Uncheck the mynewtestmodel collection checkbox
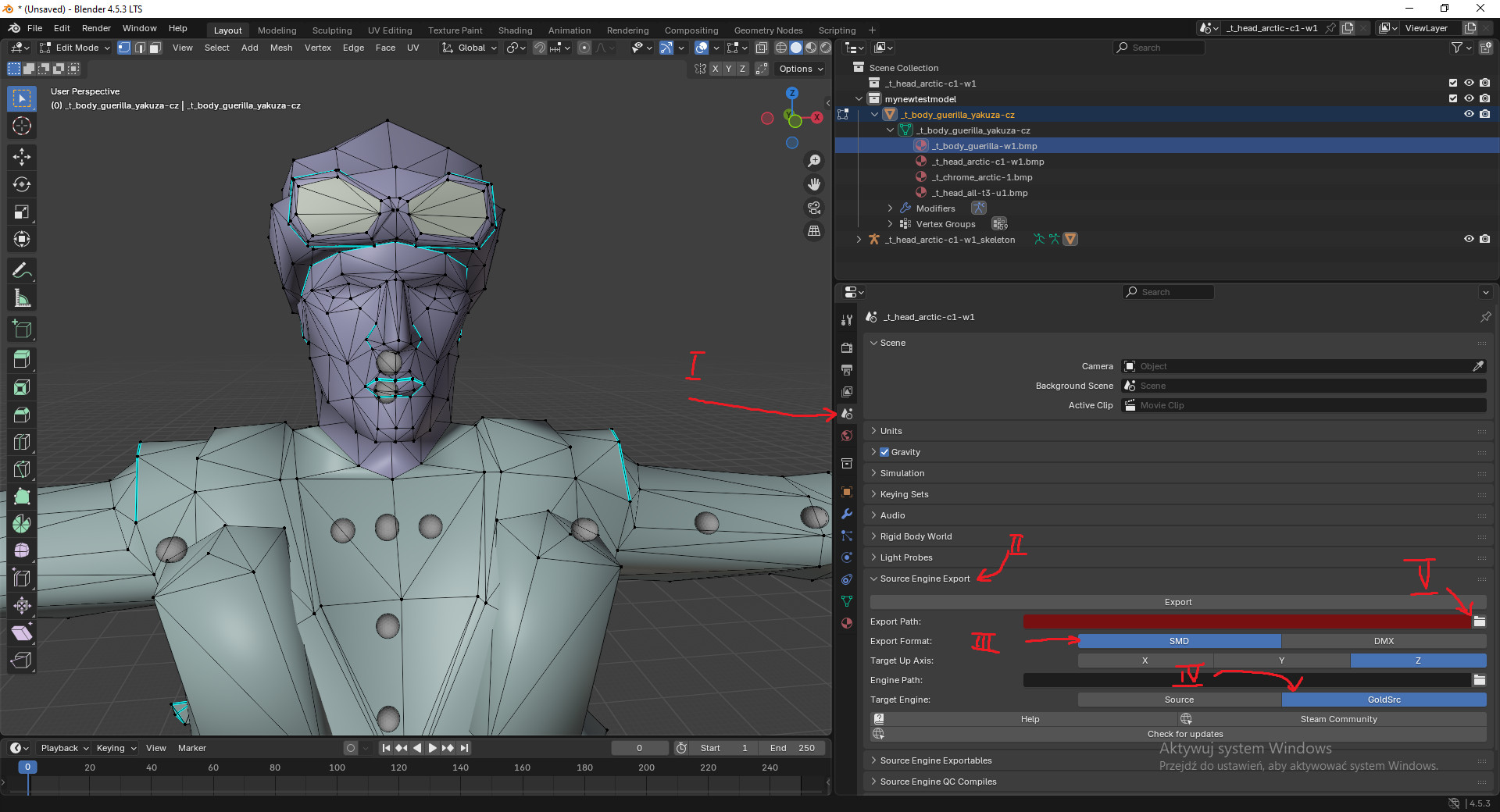1500x812 pixels. (1452, 98)
